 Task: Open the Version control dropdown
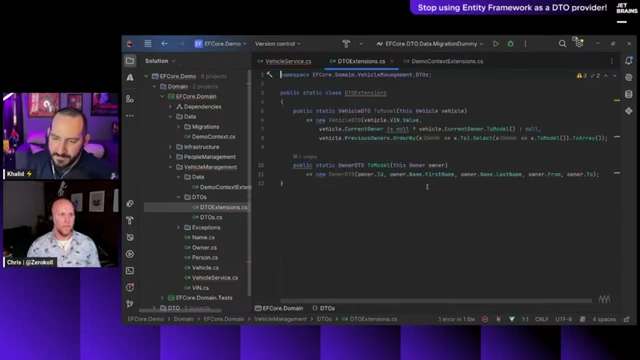point(278,44)
